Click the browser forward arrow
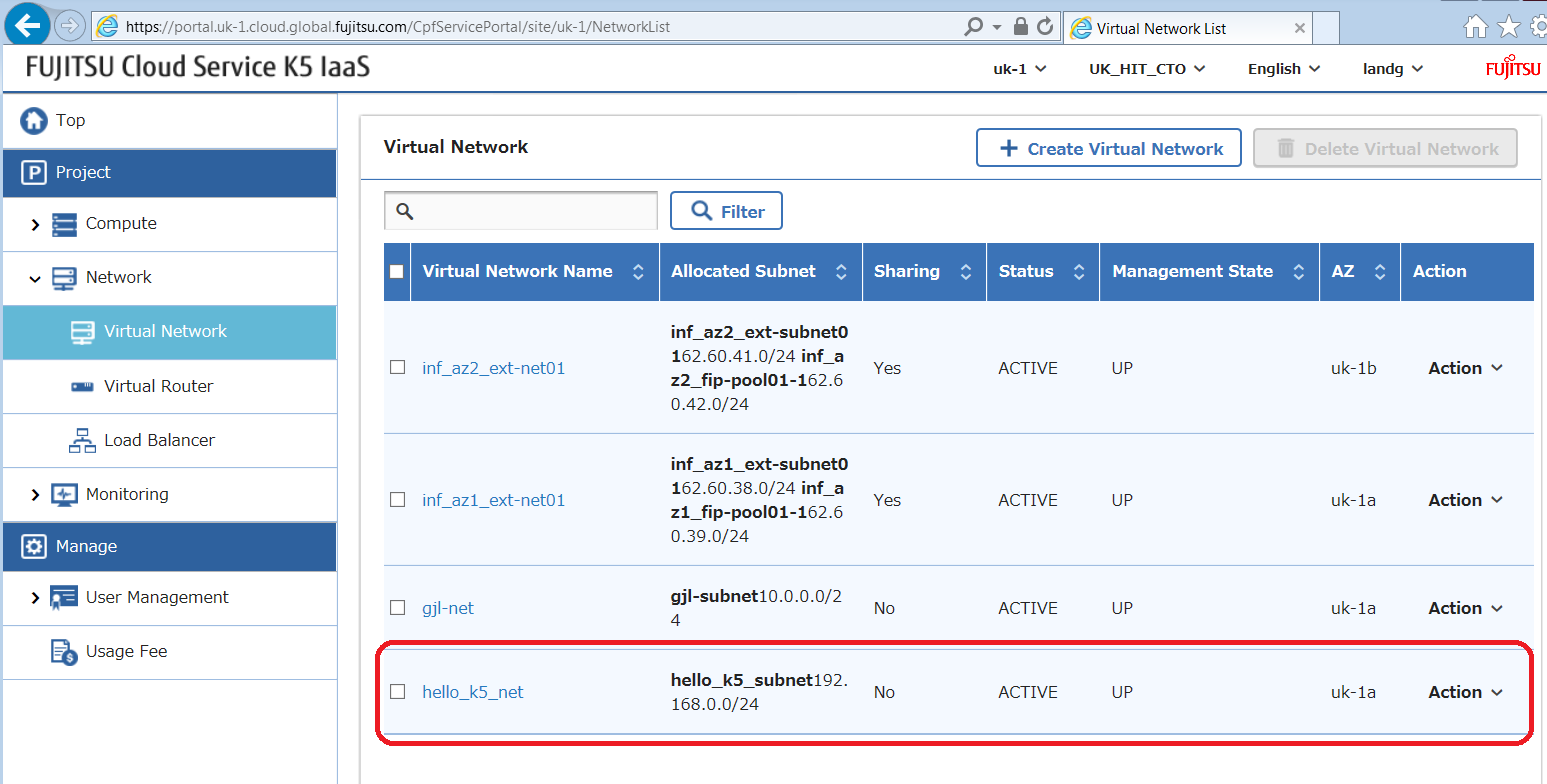 tap(69, 26)
